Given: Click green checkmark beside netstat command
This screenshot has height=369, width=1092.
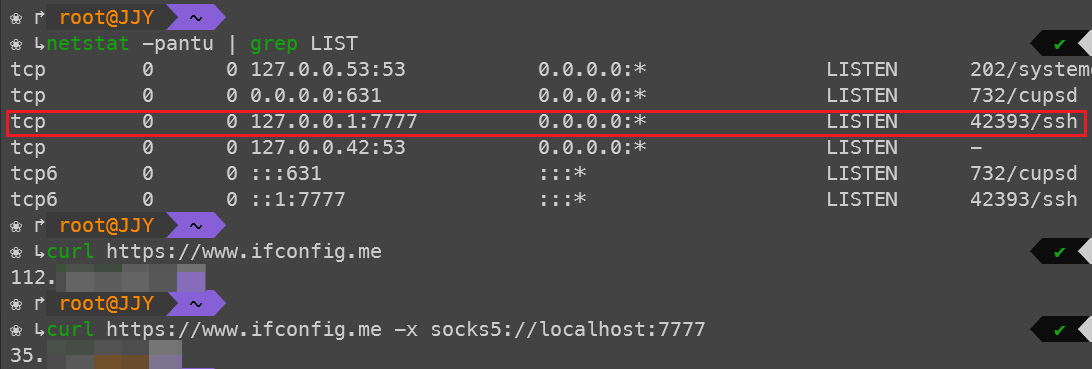Looking at the screenshot, I should pos(1059,44).
